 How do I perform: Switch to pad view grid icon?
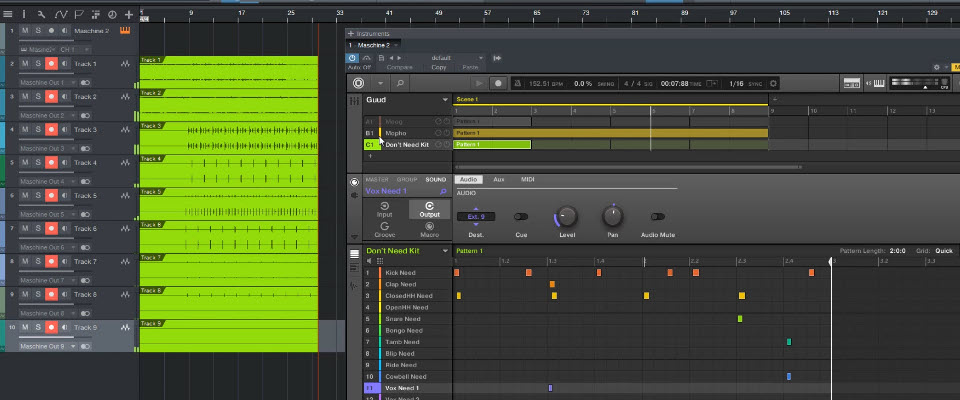point(380,261)
